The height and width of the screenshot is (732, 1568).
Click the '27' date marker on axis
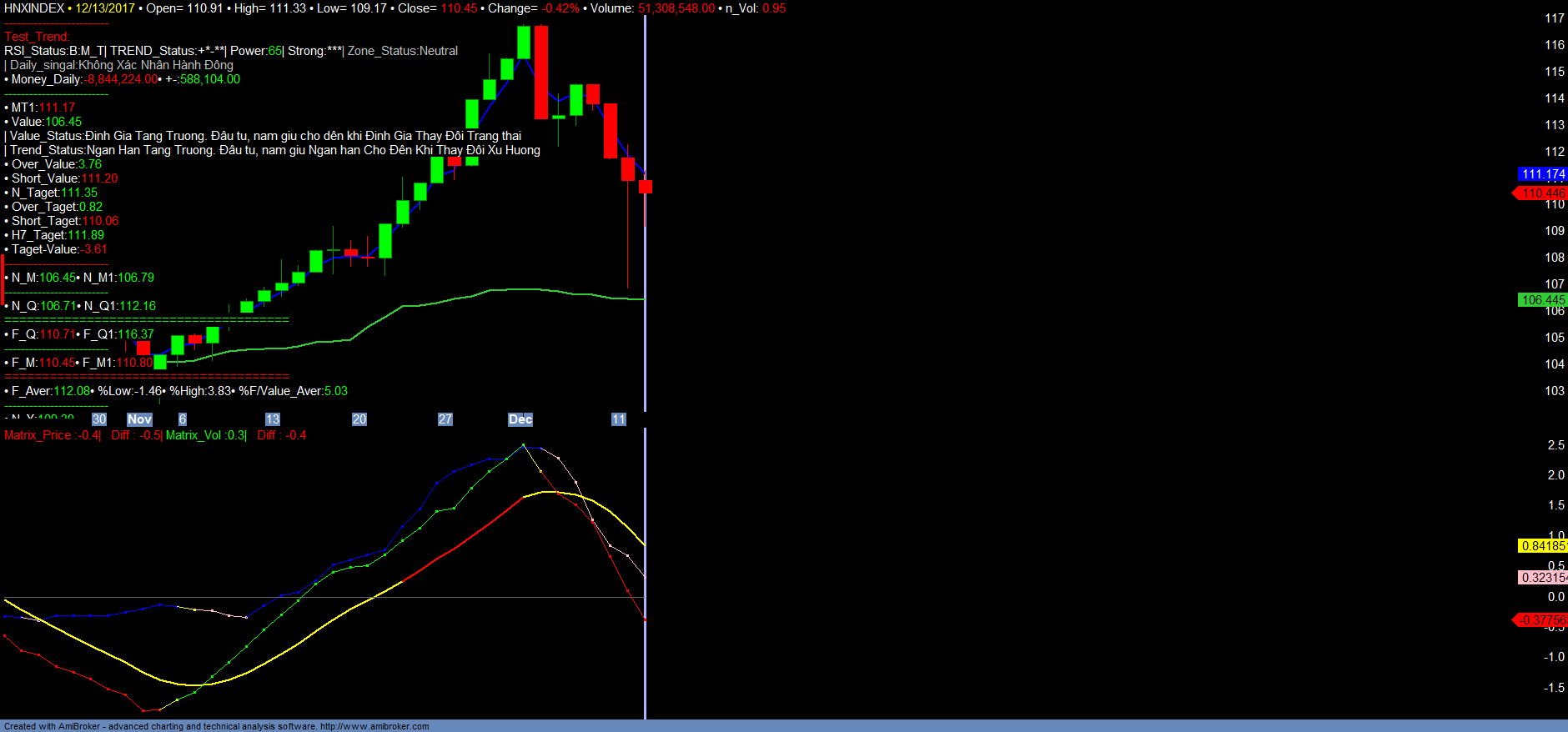pos(445,419)
